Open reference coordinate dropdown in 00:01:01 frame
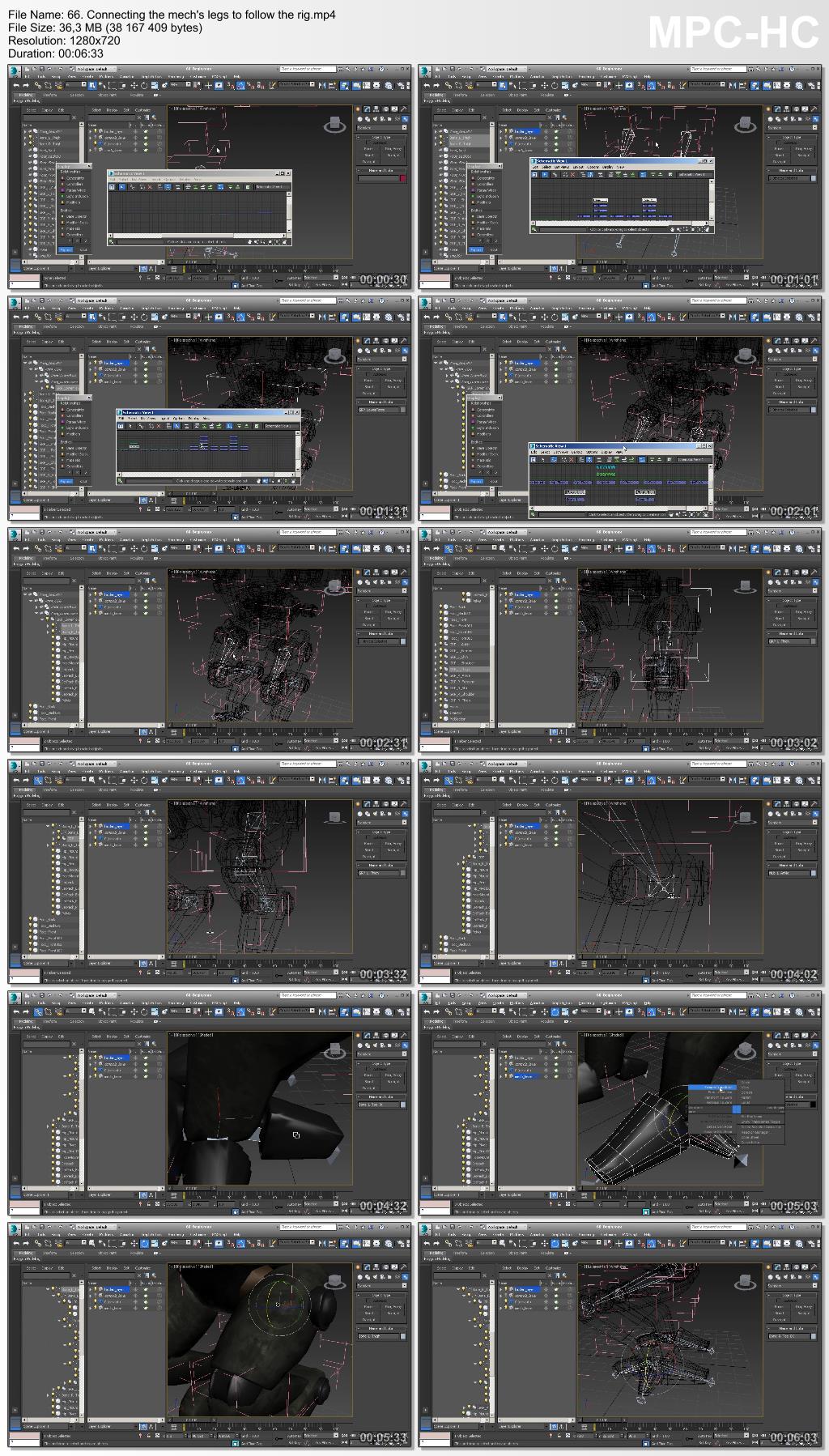This screenshot has height=1456, width=829. click(590, 84)
